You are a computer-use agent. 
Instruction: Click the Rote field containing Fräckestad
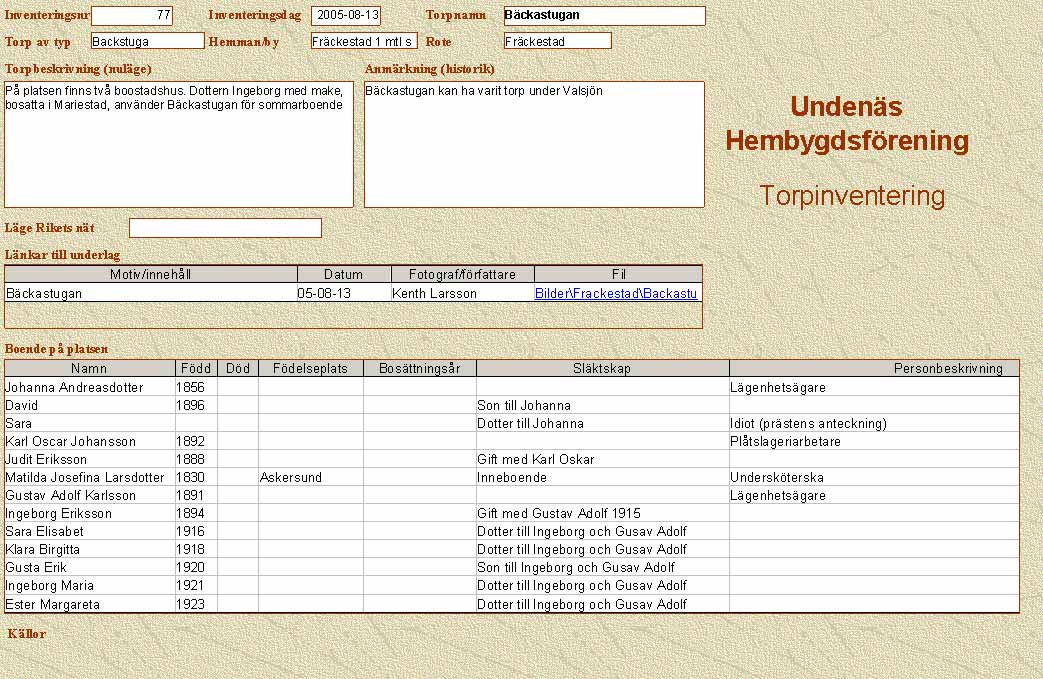coord(557,41)
